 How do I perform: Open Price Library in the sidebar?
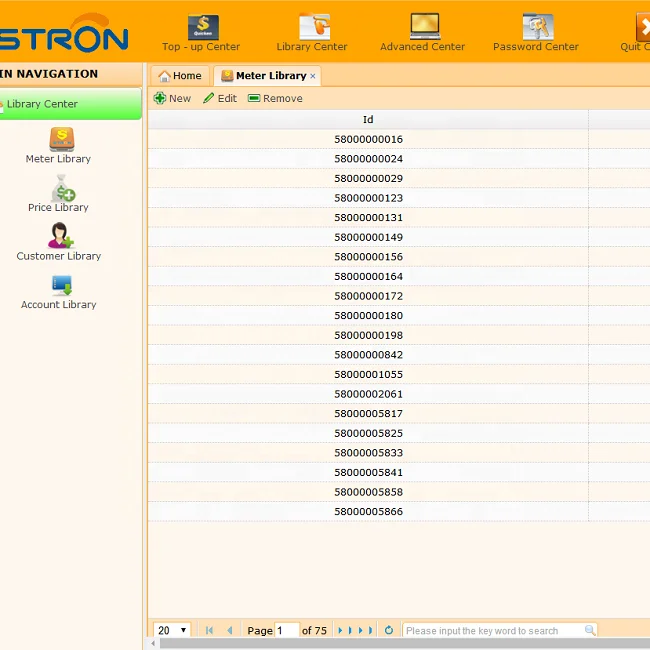point(59,193)
